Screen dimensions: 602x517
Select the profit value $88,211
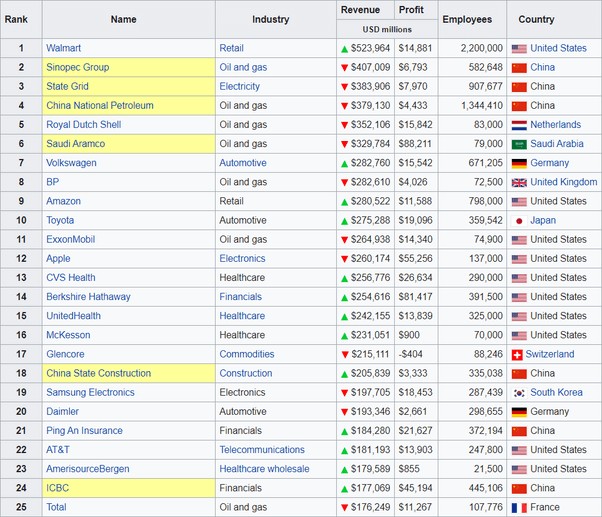pos(415,144)
